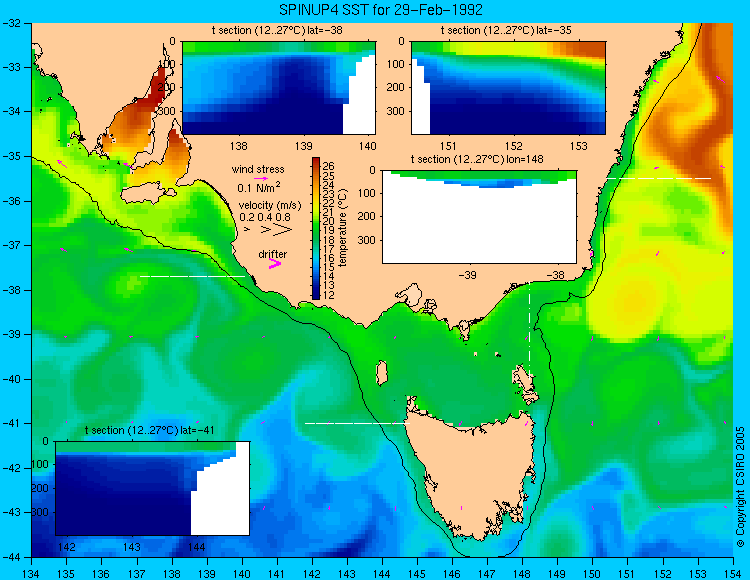Viewport: 750px width, 580px height.
Task: Select the white dashed section line at lat -41
Action: point(357,423)
